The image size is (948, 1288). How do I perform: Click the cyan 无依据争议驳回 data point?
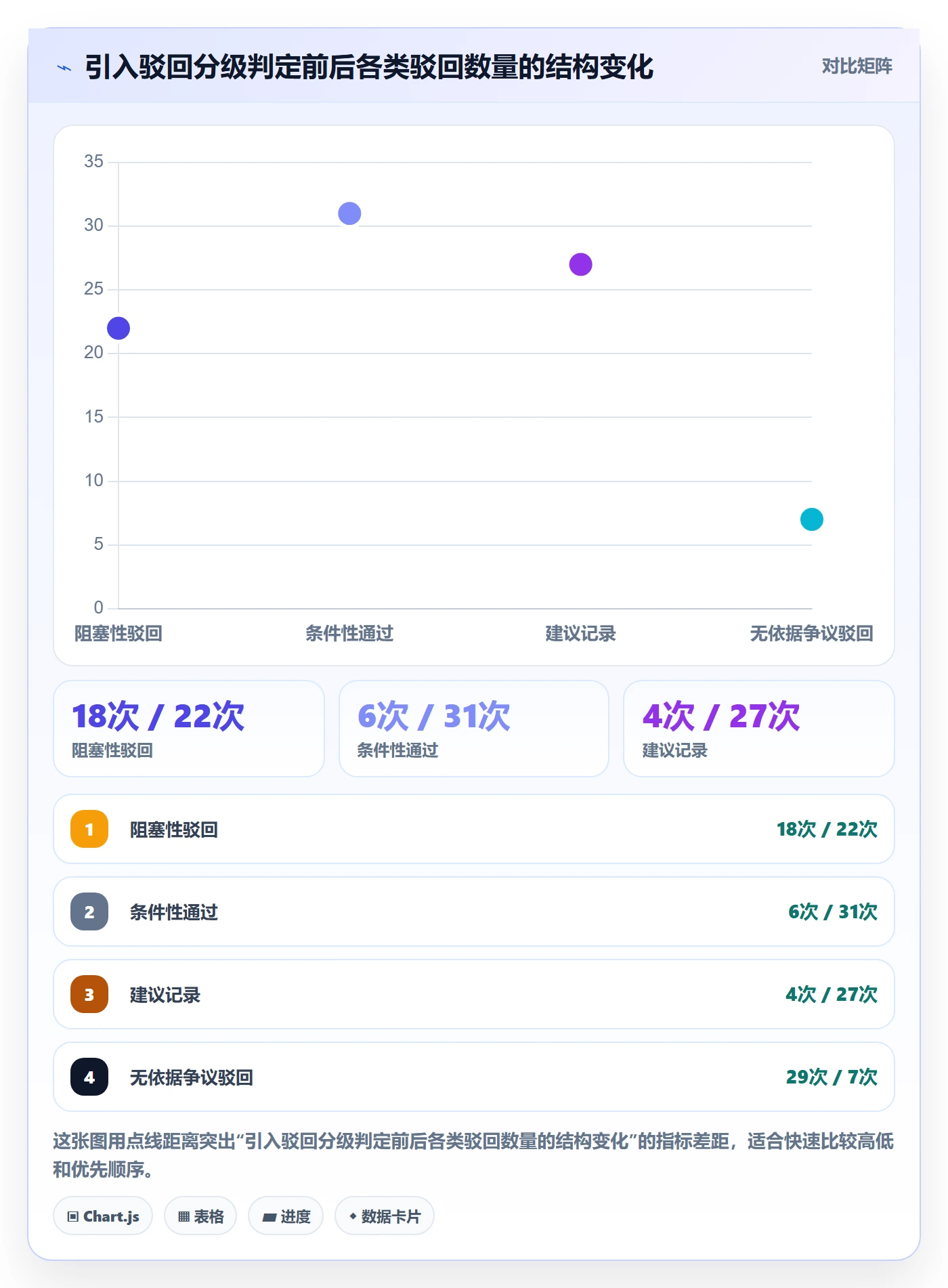pos(811,519)
